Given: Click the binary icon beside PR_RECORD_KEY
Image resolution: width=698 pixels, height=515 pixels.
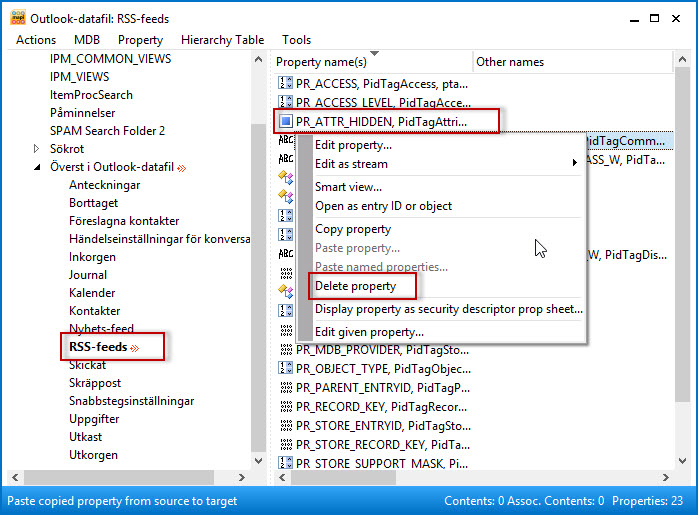Looking at the screenshot, I should (286, 406).
